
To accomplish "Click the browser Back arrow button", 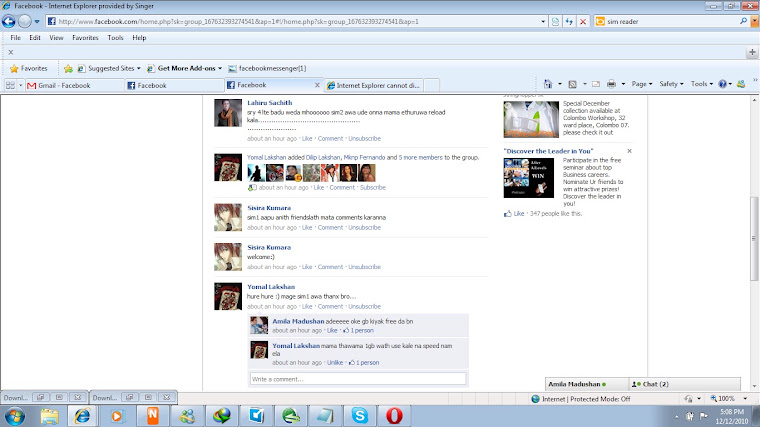I will pos(9,21).
